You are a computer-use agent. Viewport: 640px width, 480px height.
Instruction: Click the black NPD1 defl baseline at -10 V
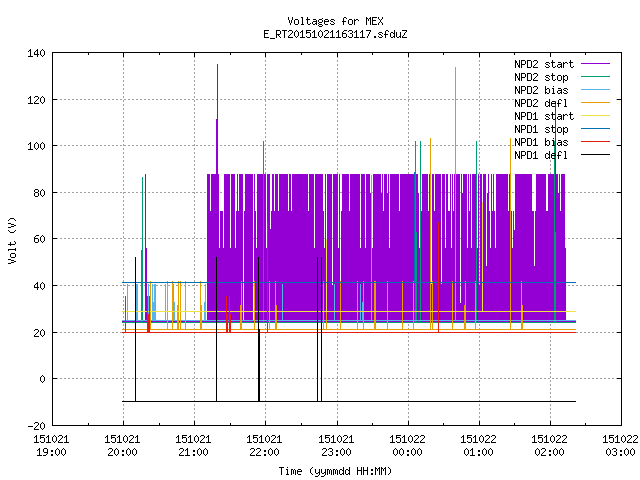349,402
